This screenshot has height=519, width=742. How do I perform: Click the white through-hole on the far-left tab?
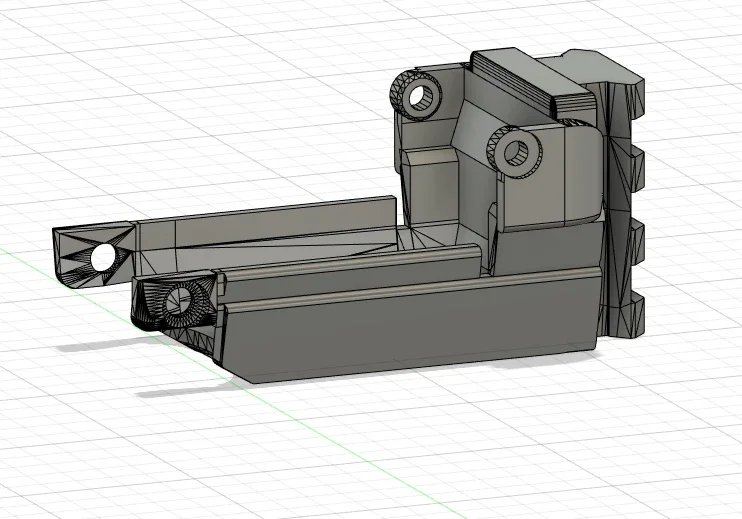(102, 258)
